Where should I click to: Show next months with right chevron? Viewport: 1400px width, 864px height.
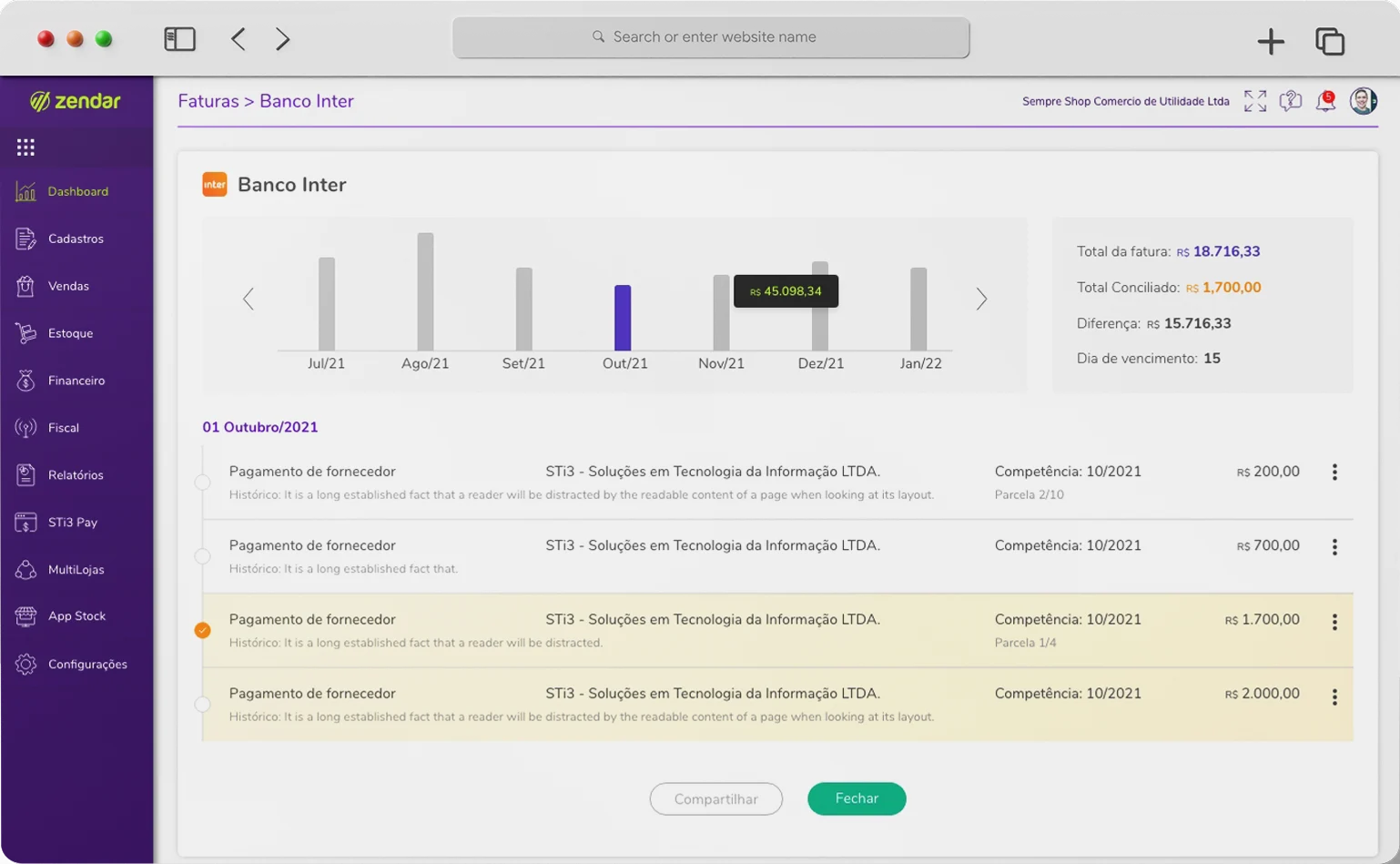point(981,299)
